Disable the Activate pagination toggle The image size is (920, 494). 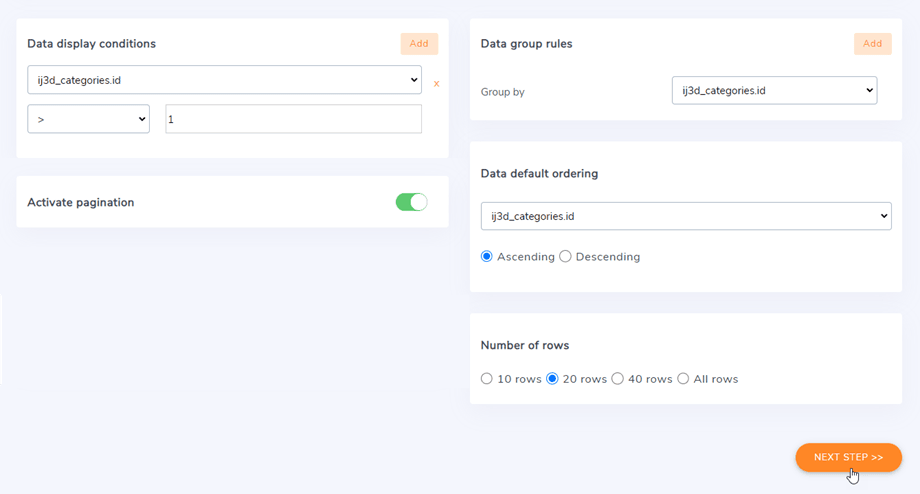(x=411, y=202)
